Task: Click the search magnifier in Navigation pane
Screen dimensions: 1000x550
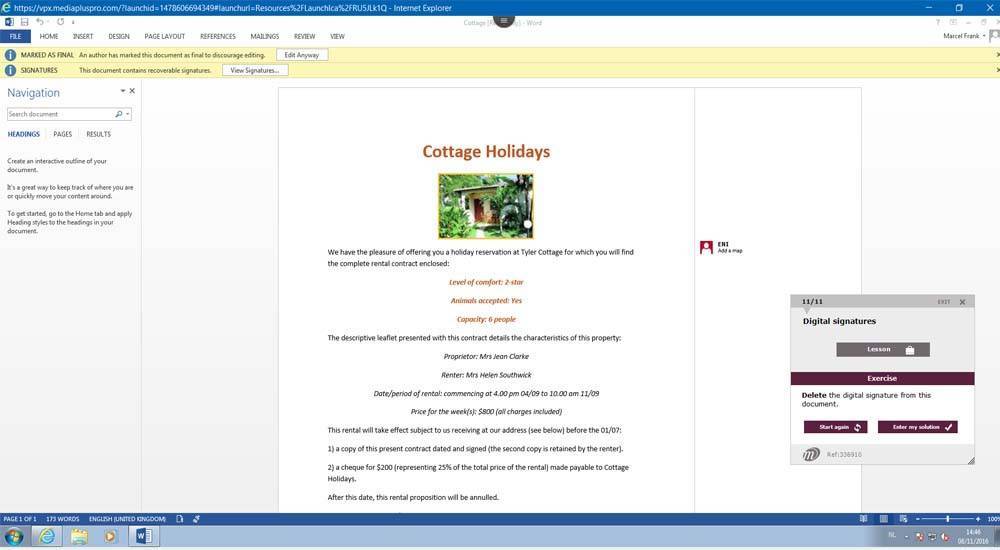Action: point(119,114)
